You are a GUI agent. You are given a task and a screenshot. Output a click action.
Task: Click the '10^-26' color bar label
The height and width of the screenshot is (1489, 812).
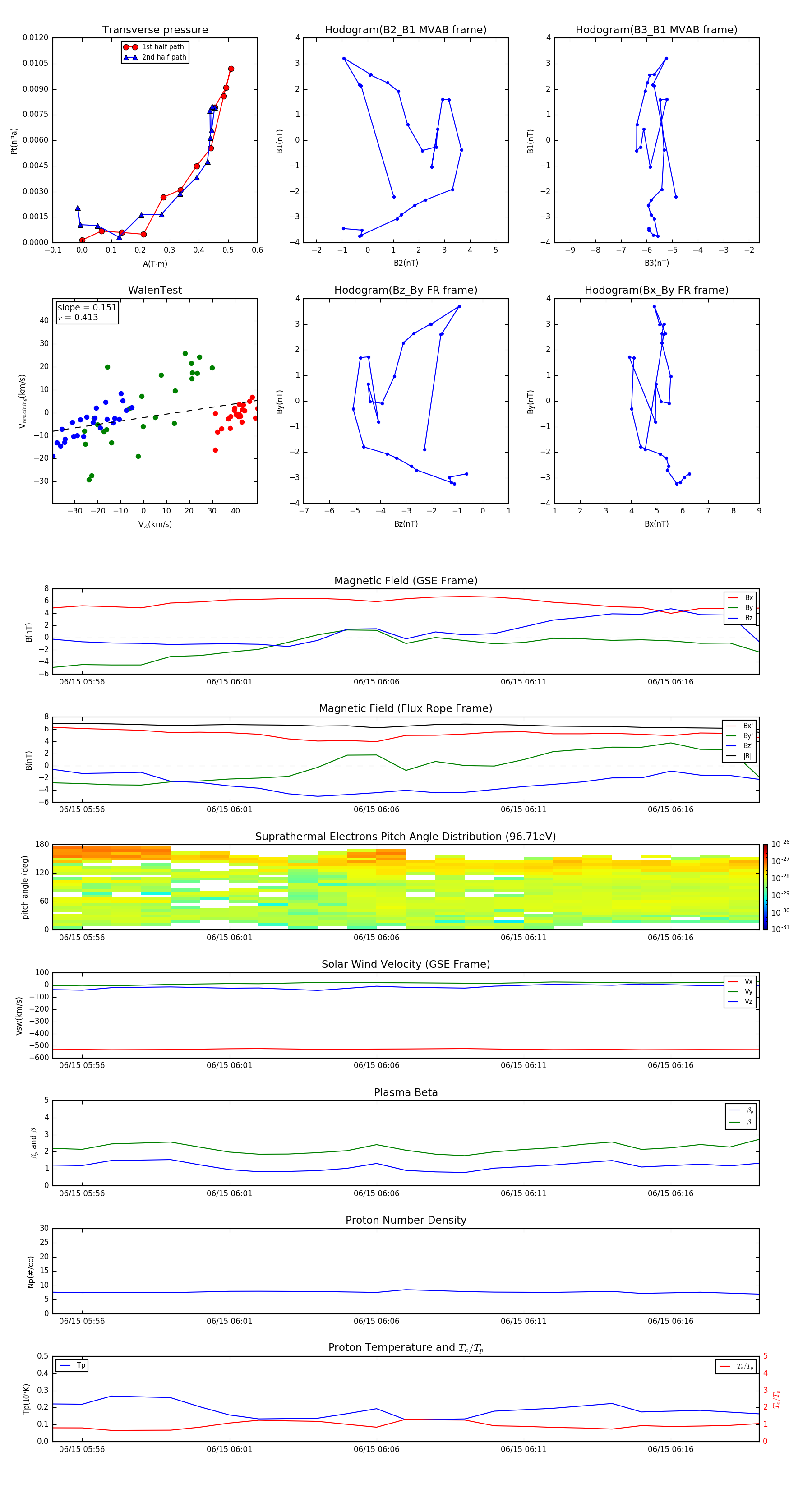coord(780,844)
